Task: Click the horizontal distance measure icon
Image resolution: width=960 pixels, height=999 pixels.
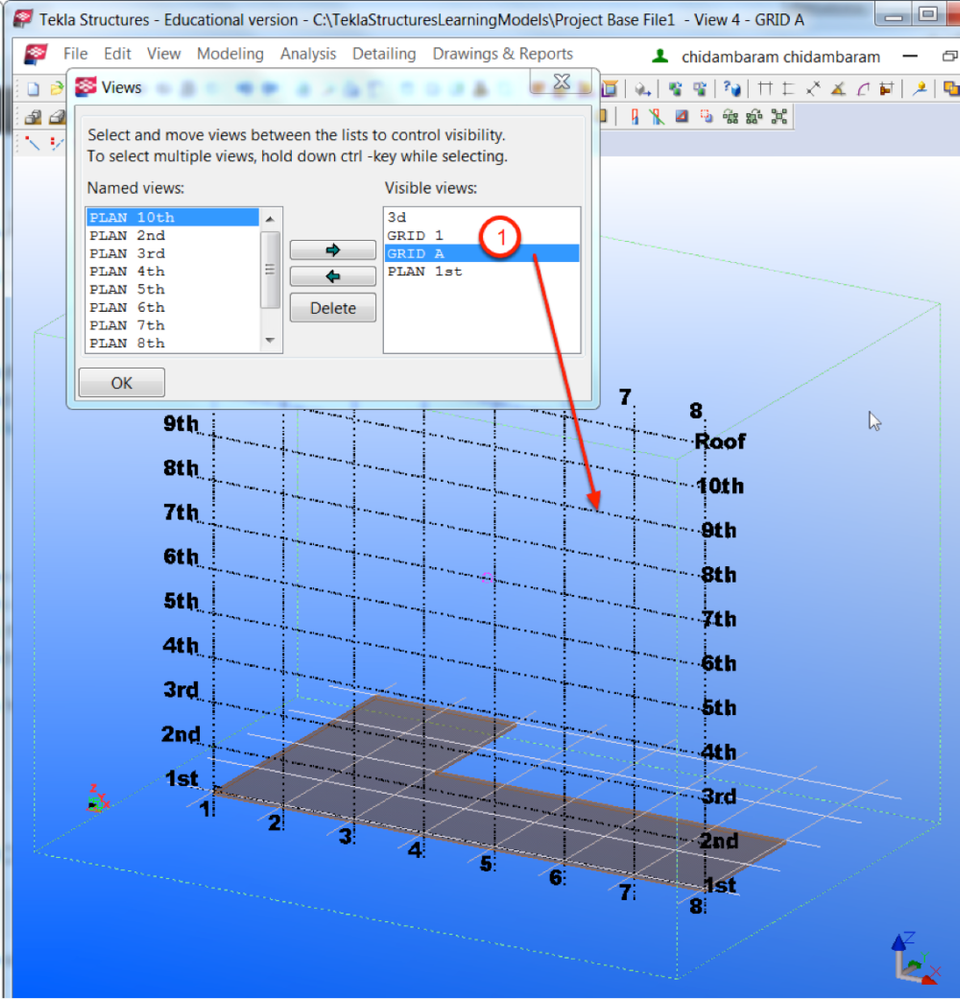Action: 766,89
